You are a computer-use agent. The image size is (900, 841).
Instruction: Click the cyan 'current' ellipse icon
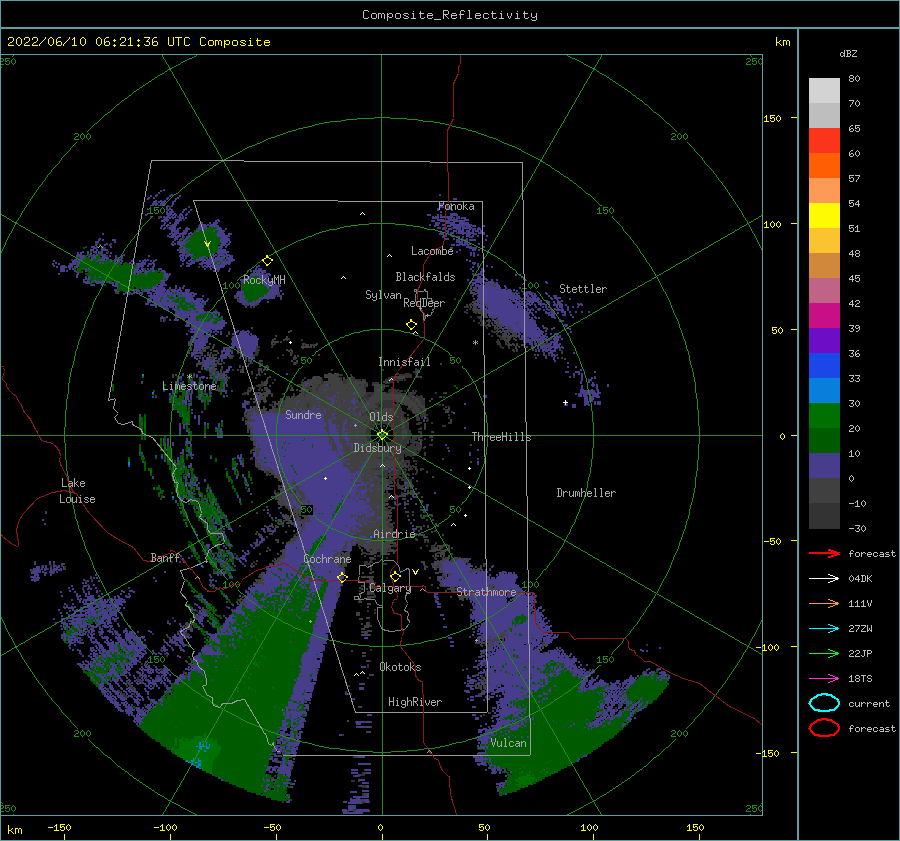coord(824,703)
